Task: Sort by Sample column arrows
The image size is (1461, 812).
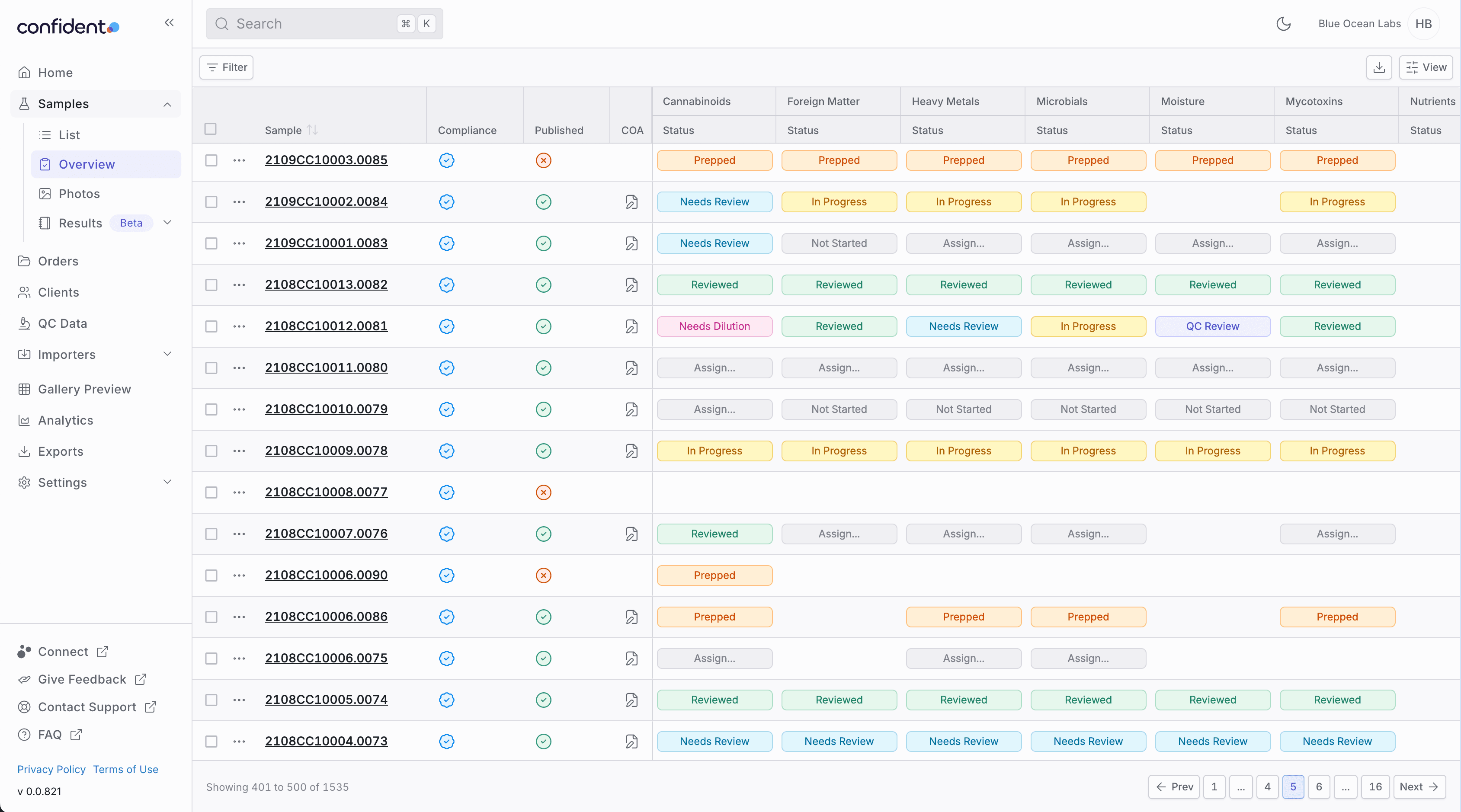Action: coord(313,130)
